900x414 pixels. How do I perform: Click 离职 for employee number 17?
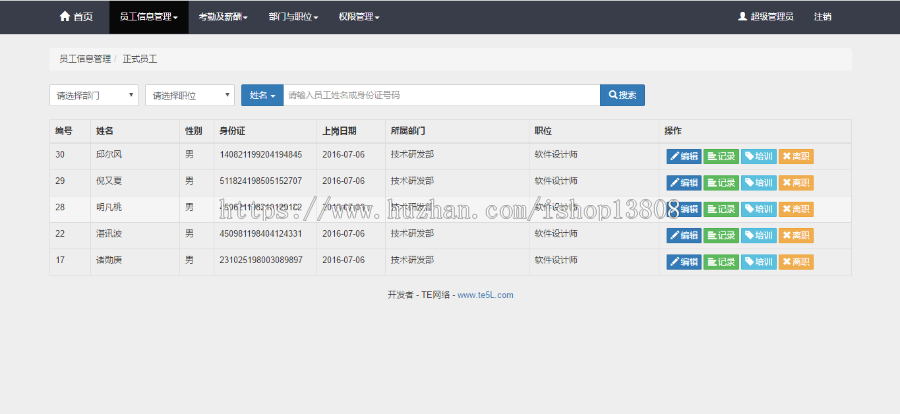[x=796, y=262]
